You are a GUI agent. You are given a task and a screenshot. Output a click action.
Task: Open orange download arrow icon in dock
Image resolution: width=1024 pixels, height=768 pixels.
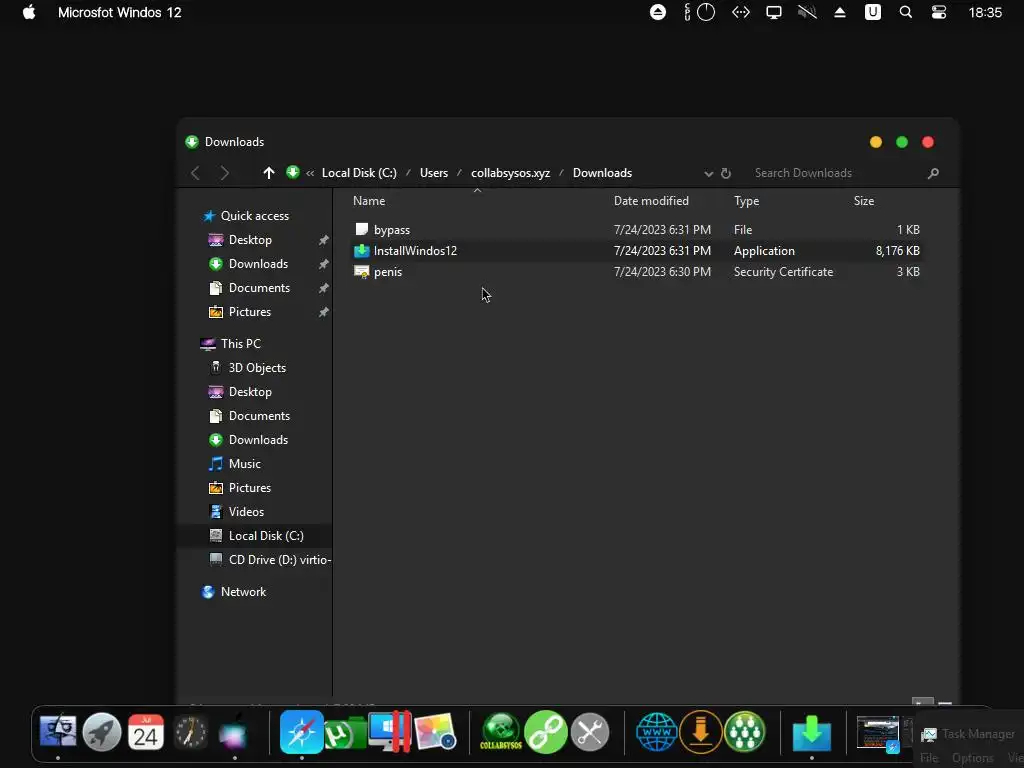(x=701, y=732)
